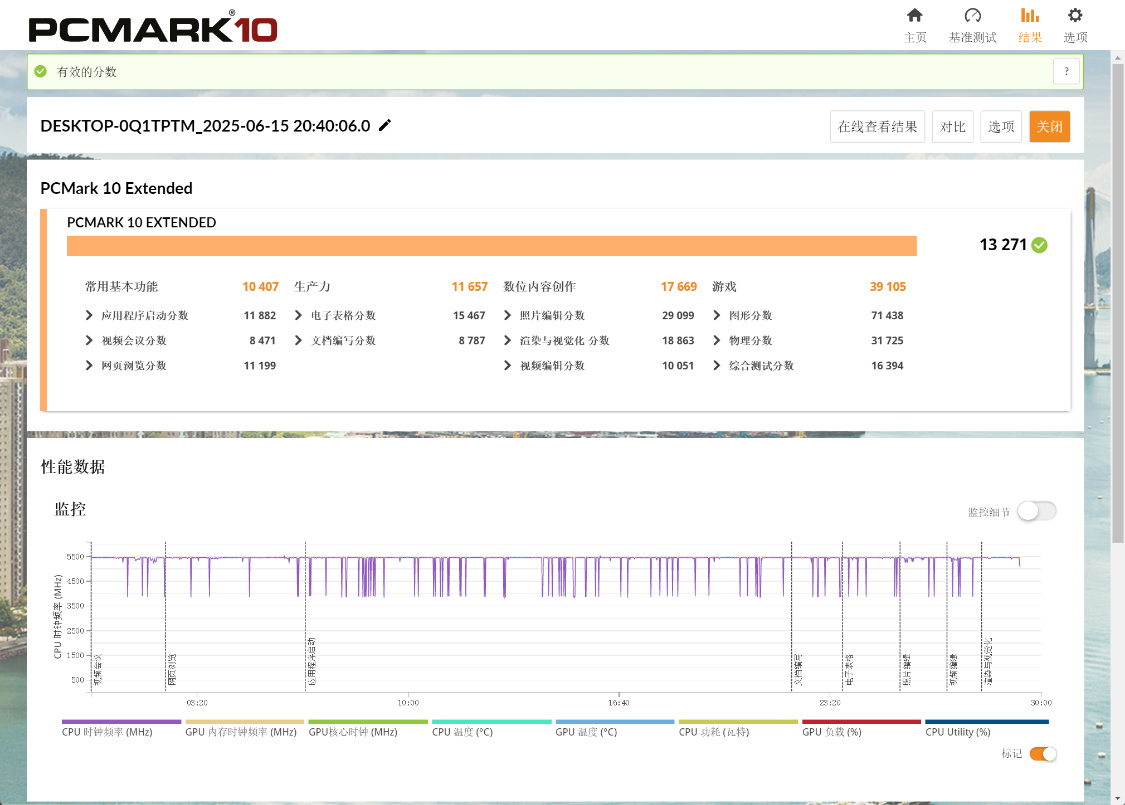Click the 应用程序启动 marker line in chart
The width and height of the screenshot is (1125, 805).
[306, 617]
